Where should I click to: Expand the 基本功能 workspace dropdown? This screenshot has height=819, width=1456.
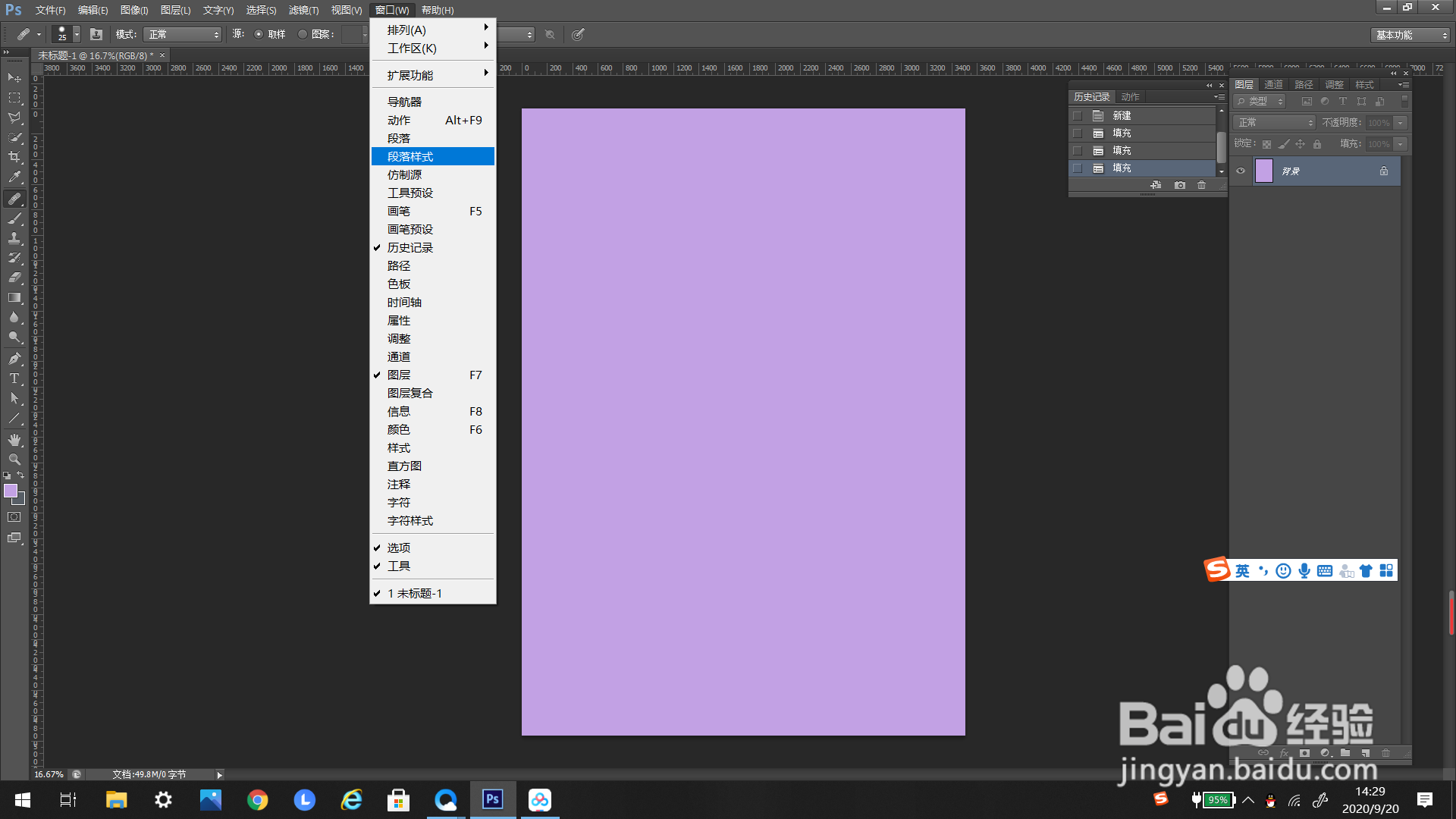(x=1410, y=35)
